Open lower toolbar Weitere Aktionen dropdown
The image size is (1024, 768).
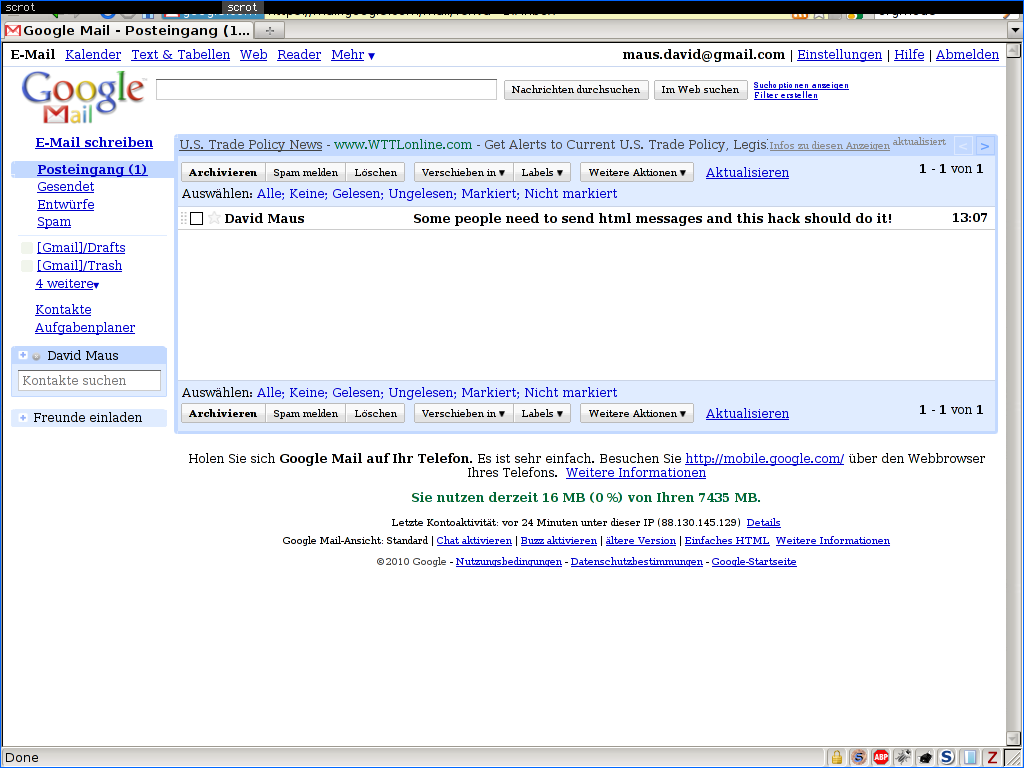pos(637,413)
